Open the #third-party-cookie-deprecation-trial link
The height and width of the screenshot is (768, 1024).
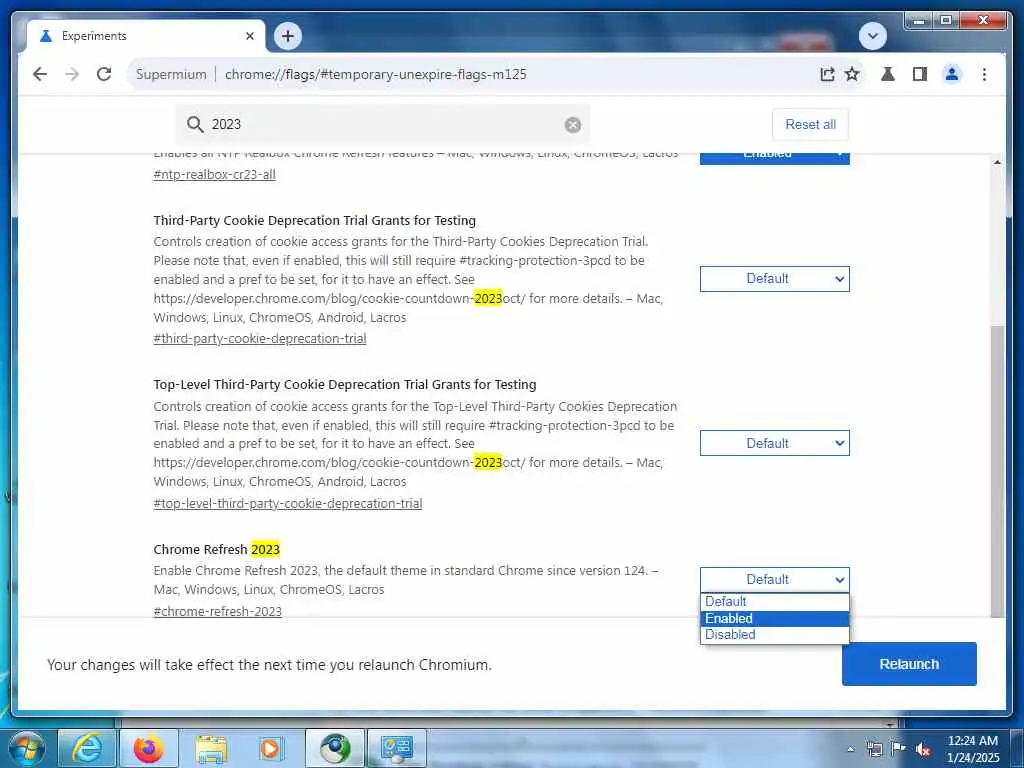pyautogui.click(x=259, y=338)
